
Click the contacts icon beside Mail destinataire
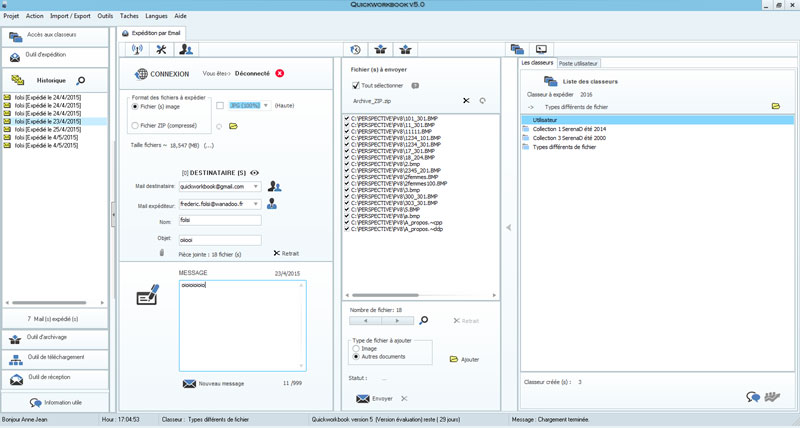(x=275, y=186)
